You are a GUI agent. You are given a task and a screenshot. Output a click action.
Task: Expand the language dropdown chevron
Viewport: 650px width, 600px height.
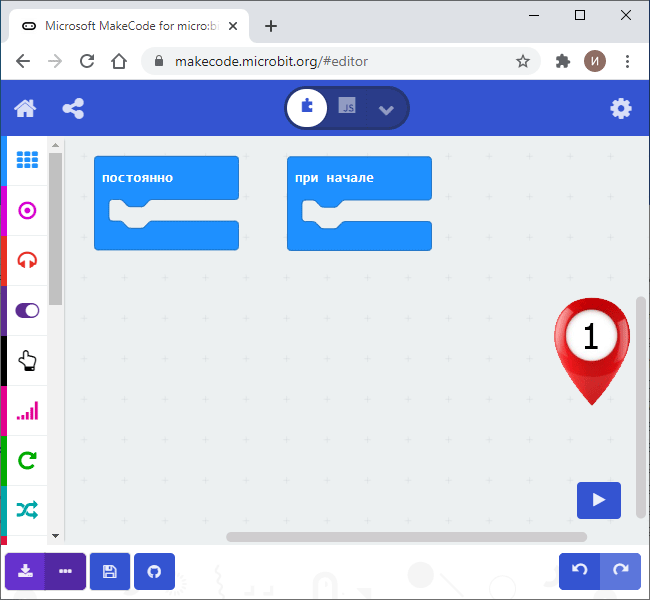point(386,109)
